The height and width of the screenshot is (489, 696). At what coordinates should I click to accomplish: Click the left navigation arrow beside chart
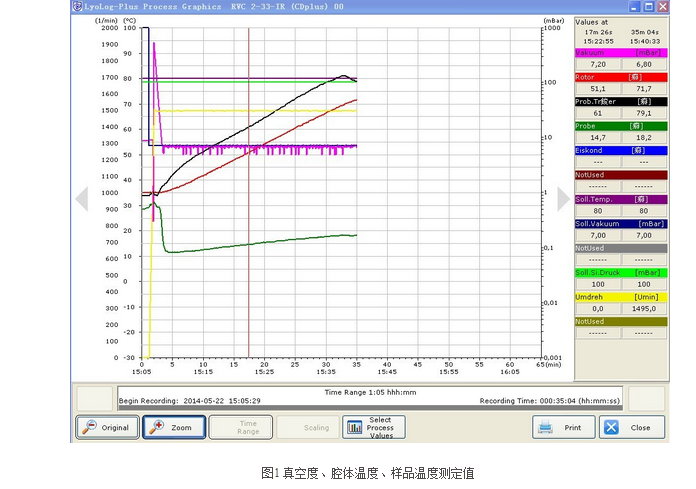(x=82, y=199)
